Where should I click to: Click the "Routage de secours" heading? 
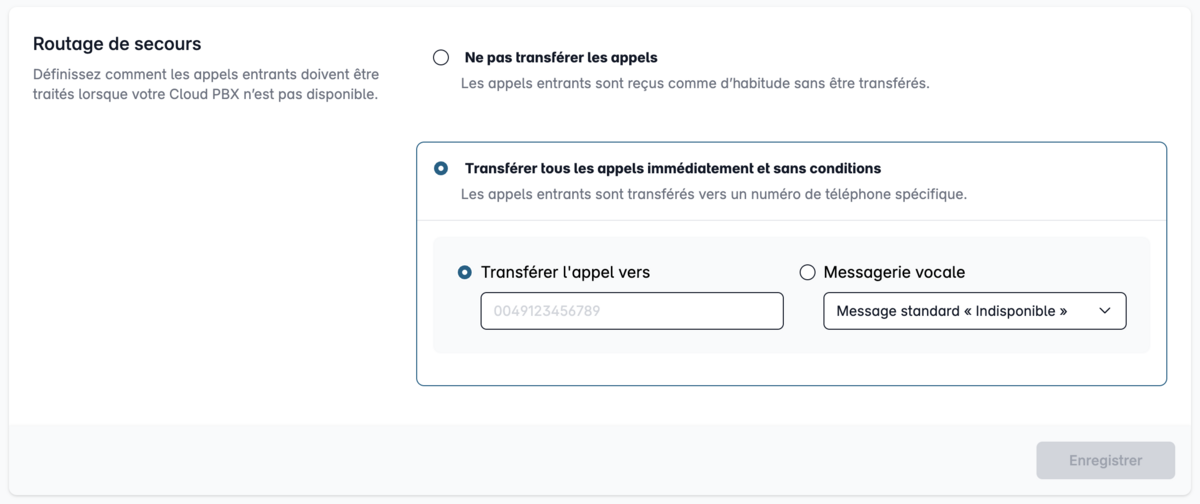point(117,44)
